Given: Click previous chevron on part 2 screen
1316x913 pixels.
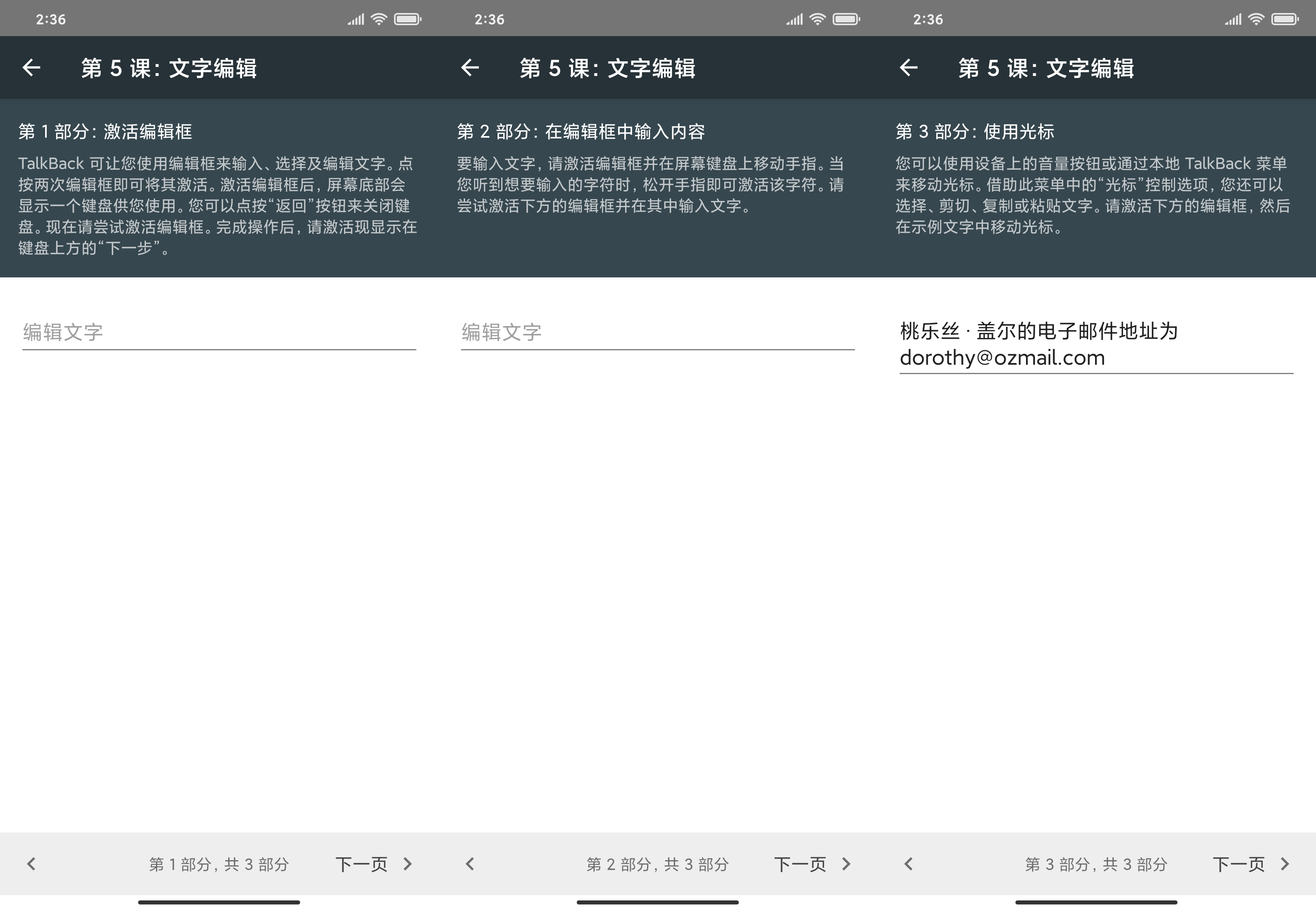Looking at the screenshot, I should click(x=470, y=864).
